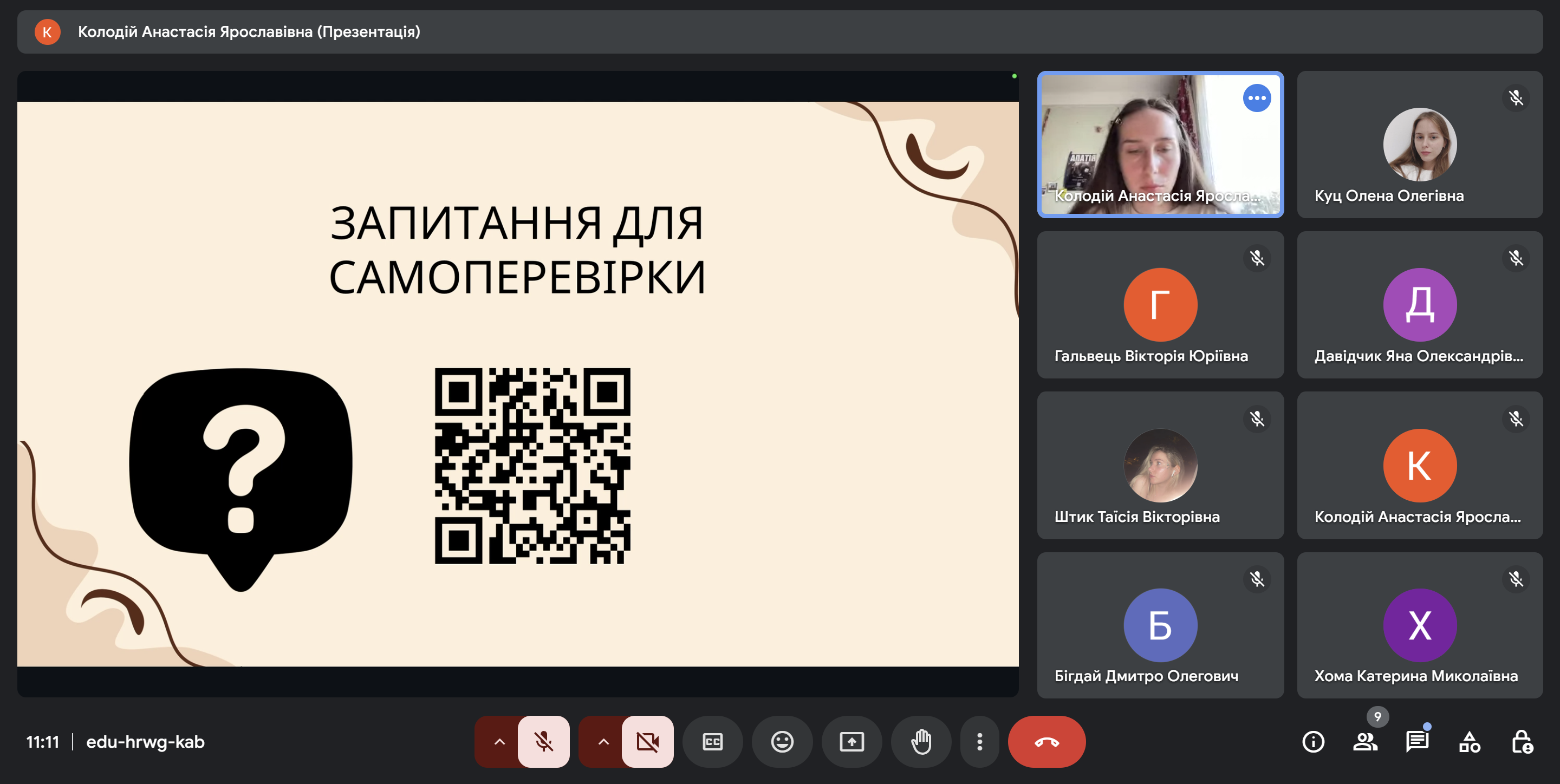This screenshot has width=1560, height=784.
Task: Open the chat messages panel
Action: point(1417,742)
